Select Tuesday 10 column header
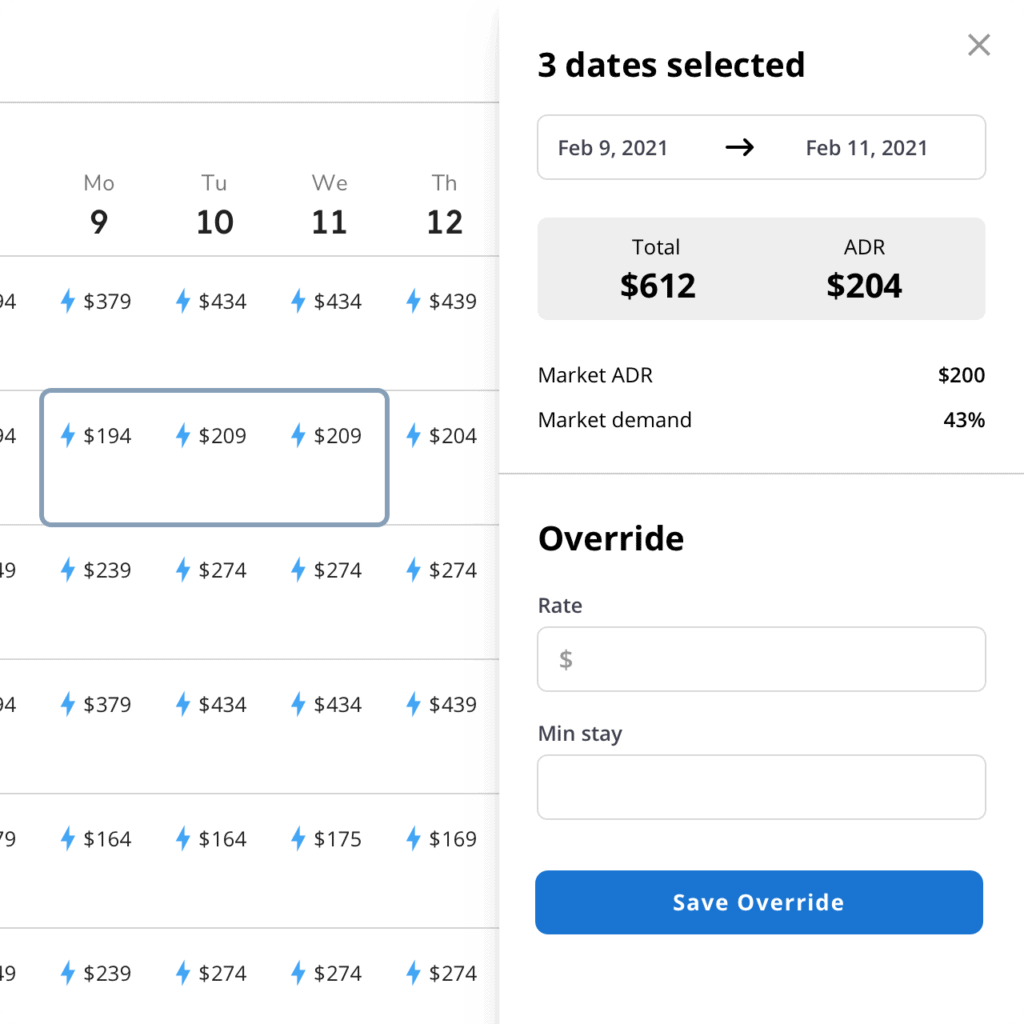 click(x=214, y=205)
